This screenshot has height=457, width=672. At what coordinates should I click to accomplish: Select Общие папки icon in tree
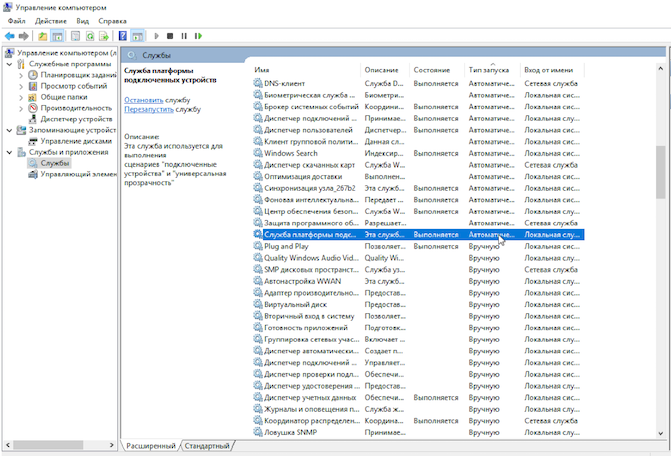[33, 97]
